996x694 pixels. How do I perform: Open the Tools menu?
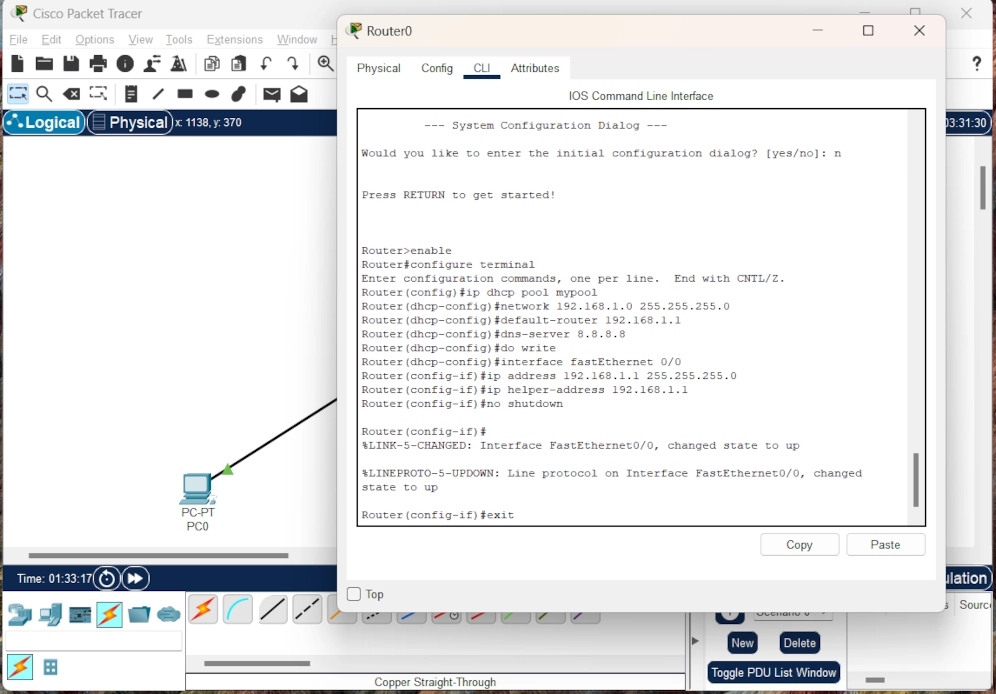178,39
